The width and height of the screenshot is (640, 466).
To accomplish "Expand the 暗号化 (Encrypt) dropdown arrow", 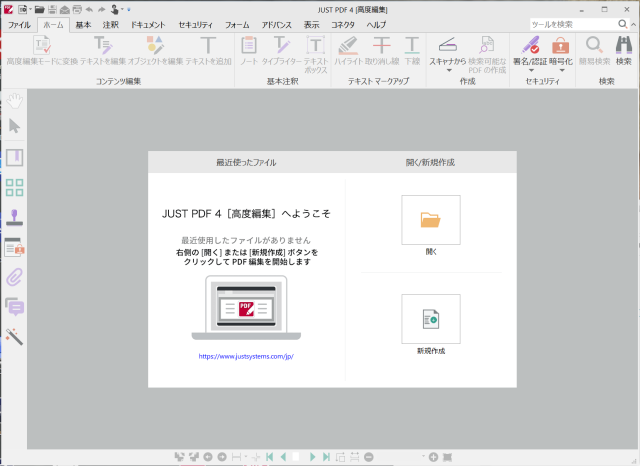I will (x=562, y=71).
